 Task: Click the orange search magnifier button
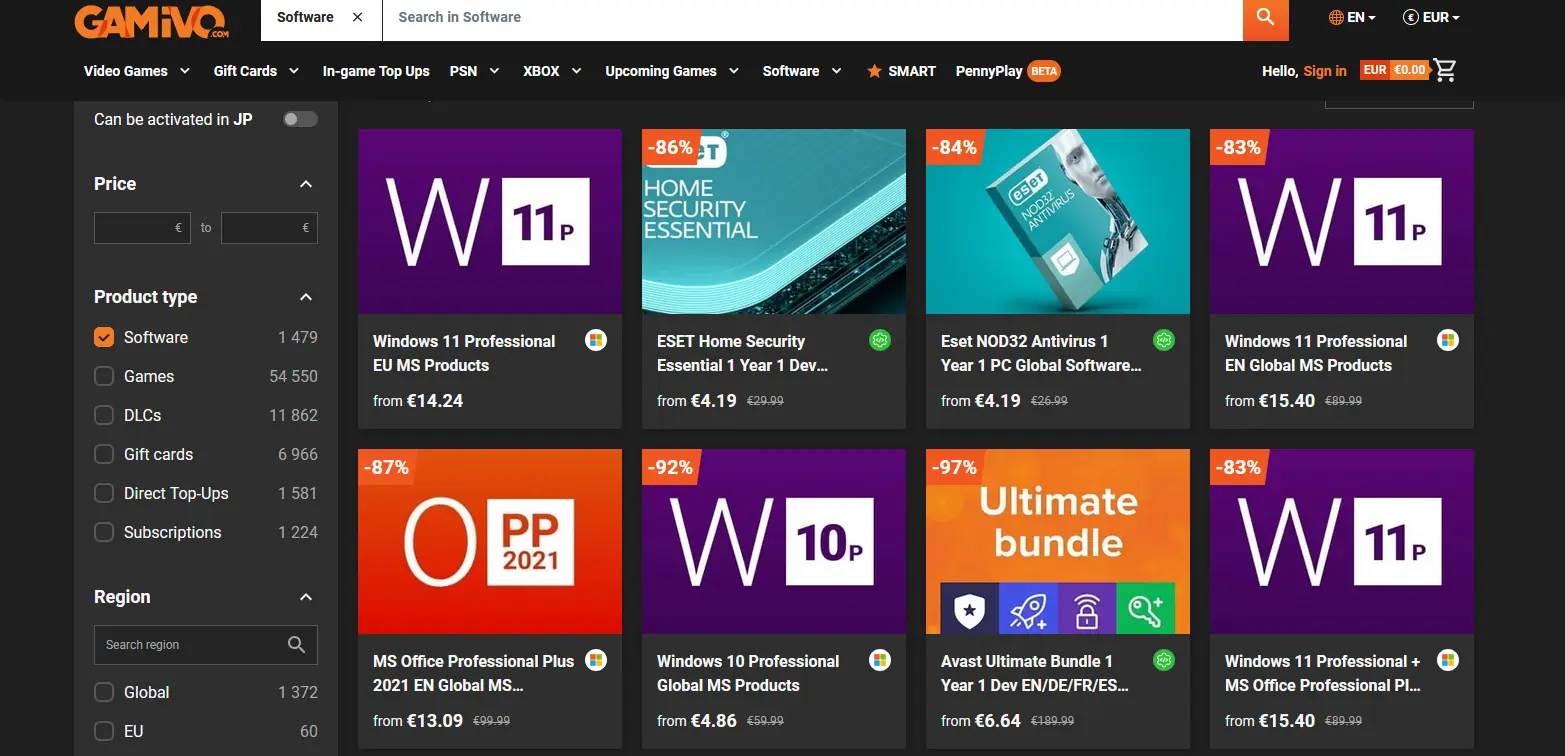(x=1266, y=18)
